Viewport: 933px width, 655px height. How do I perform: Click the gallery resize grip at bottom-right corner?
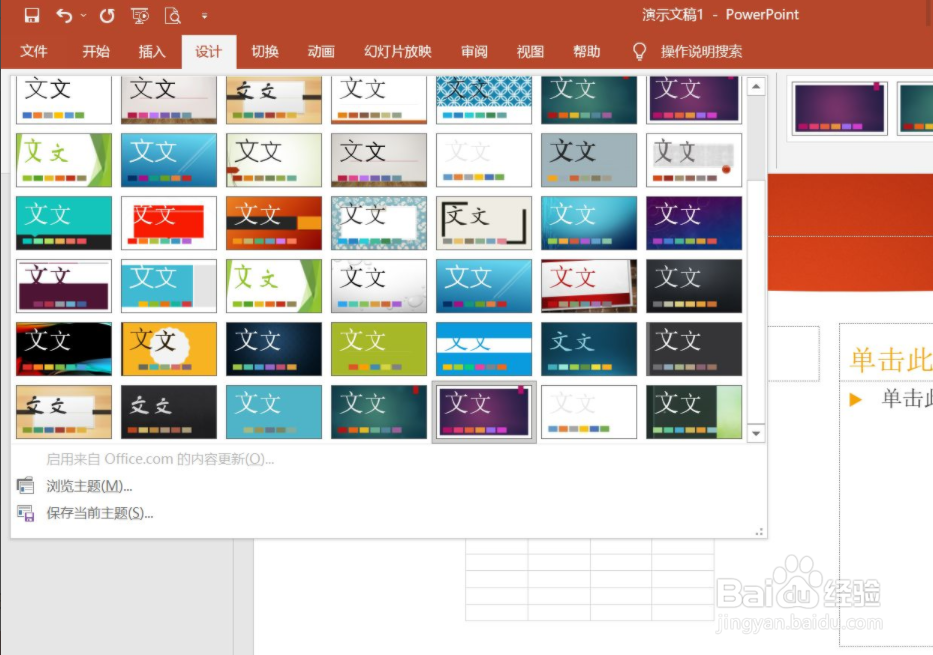click(x=759, y=532)
